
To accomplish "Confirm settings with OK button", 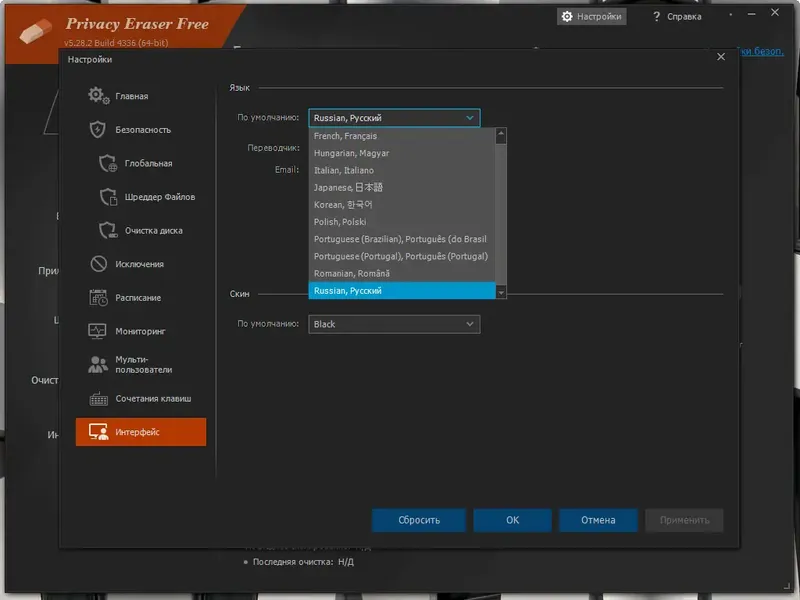I will pos(512,520).
